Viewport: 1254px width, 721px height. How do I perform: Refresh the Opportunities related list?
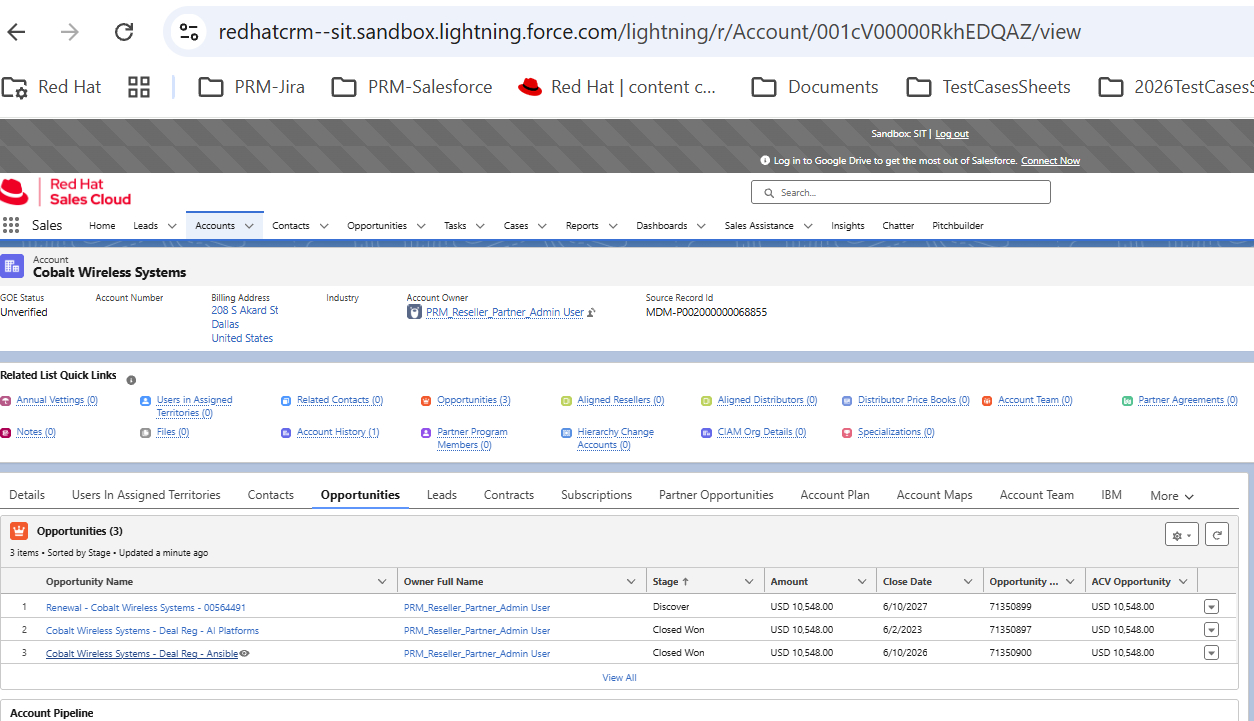click(1216, 535)
